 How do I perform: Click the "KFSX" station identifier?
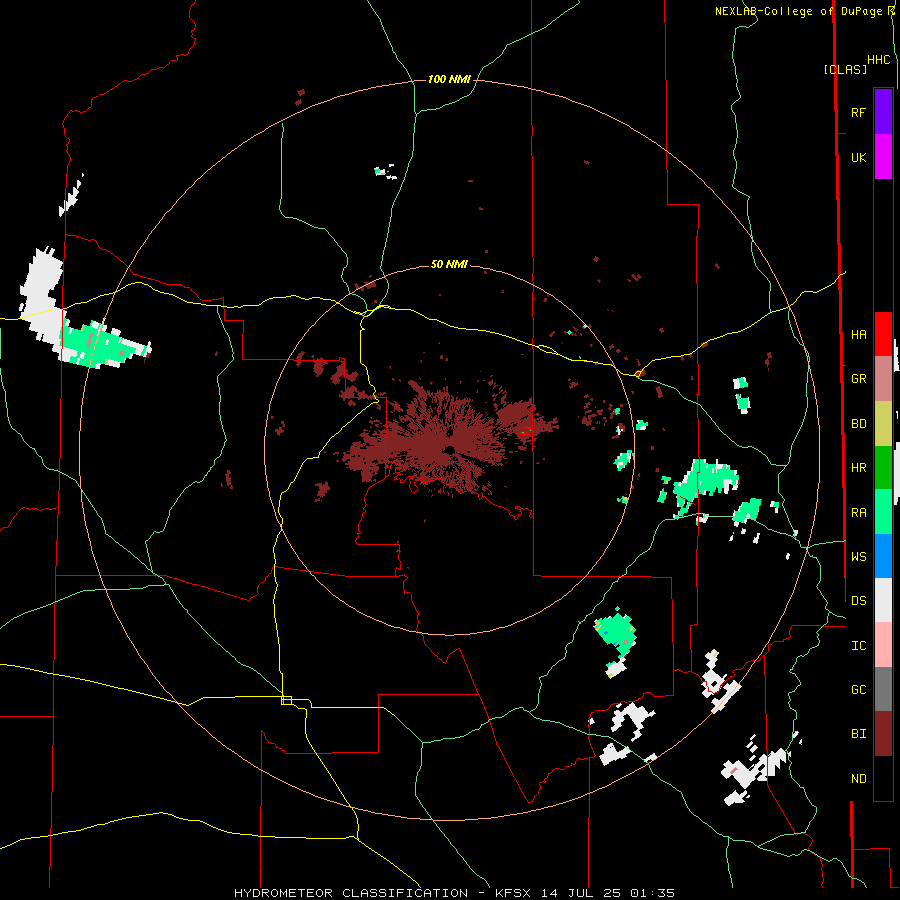[513, 893]
